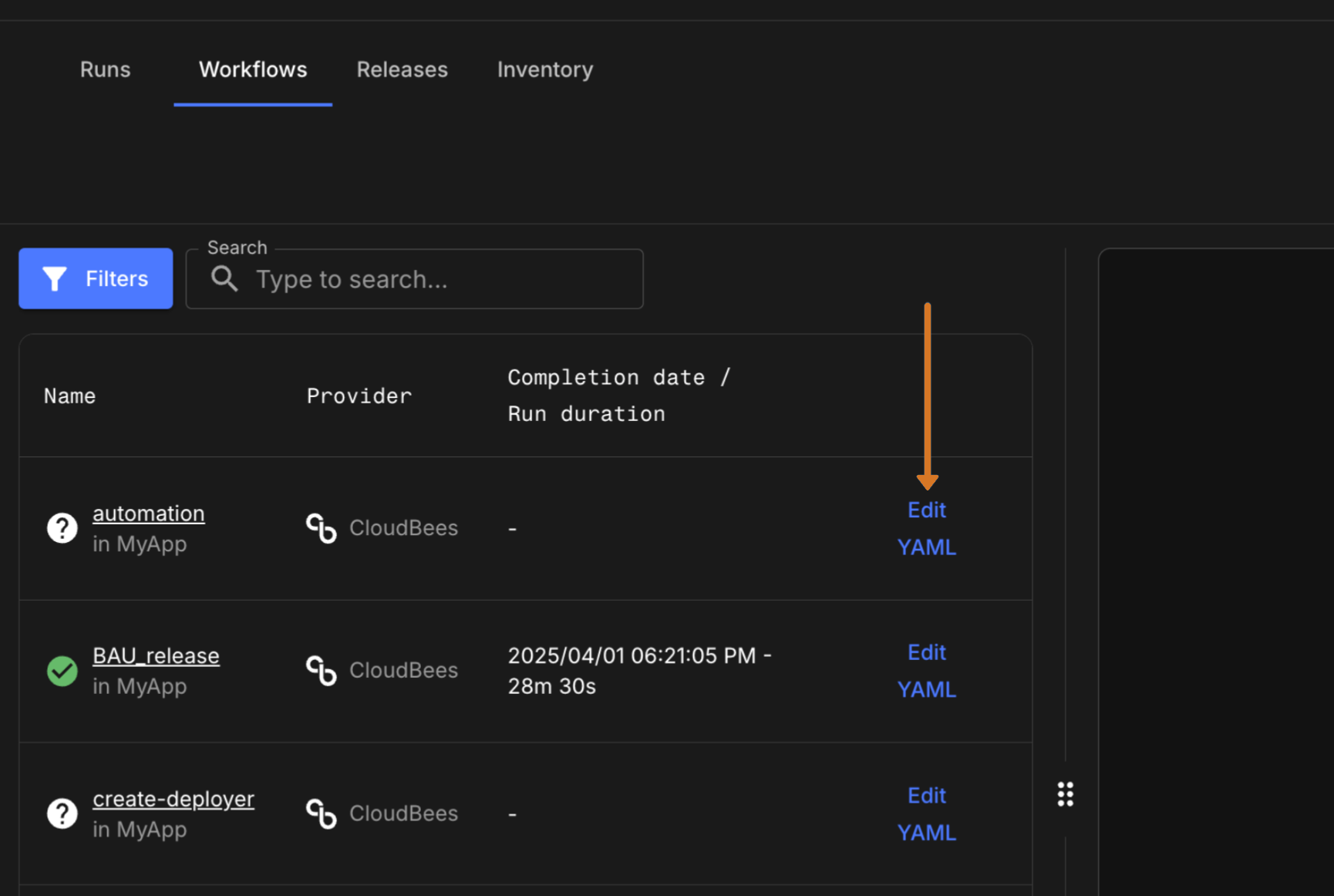Click the Completion date / Run duration header
Screen dimensions: 1334x896
pyautogui.click(x=618, y=396)
